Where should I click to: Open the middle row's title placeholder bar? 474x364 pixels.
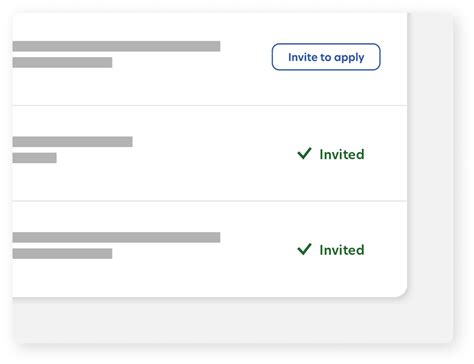click(x=72, y=142)
